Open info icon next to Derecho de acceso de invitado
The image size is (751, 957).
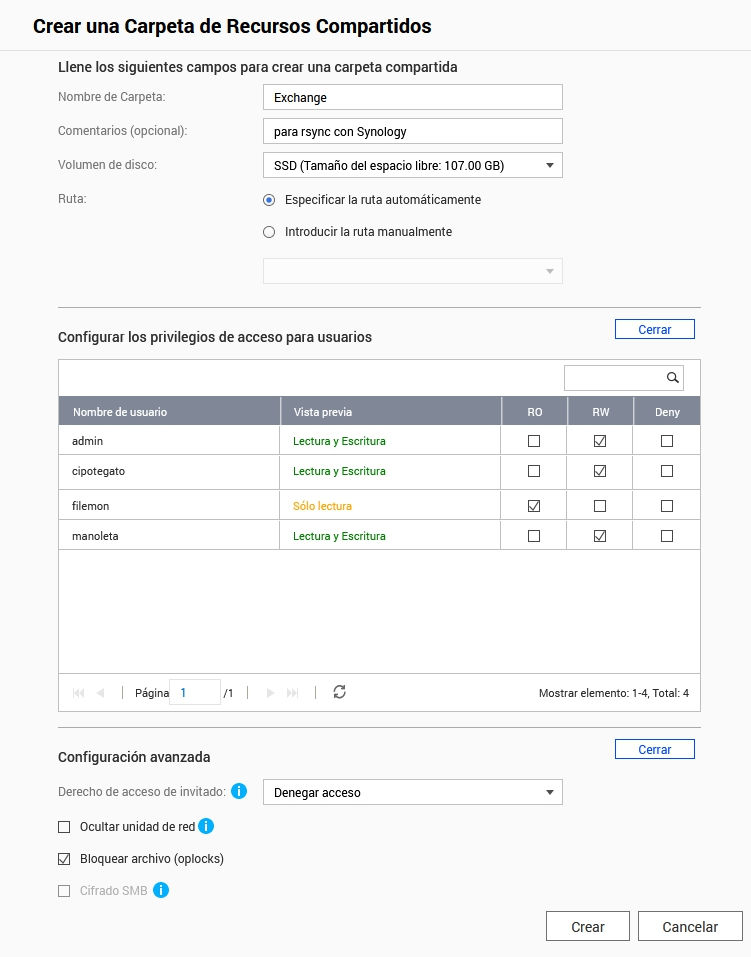[239, 792]
